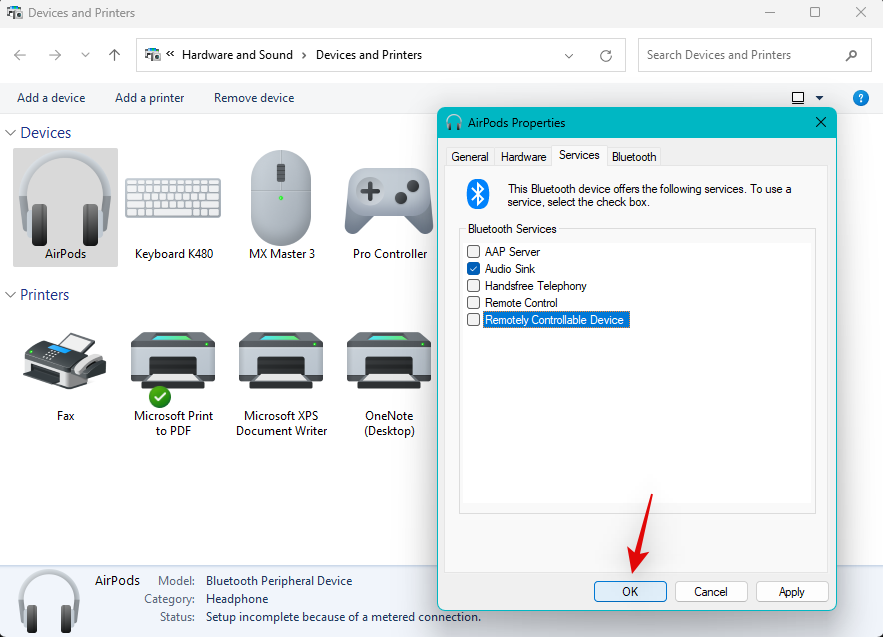Expand the address bar history dropdown
The height and width of the screenshot is (637, 883).
(569, 56)
